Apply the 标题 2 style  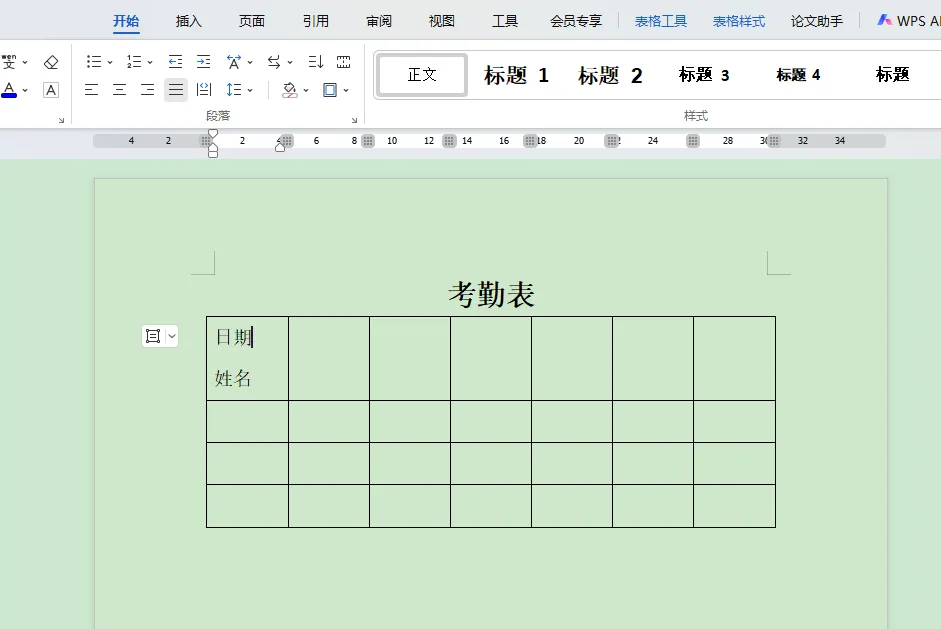click(610, 75)
